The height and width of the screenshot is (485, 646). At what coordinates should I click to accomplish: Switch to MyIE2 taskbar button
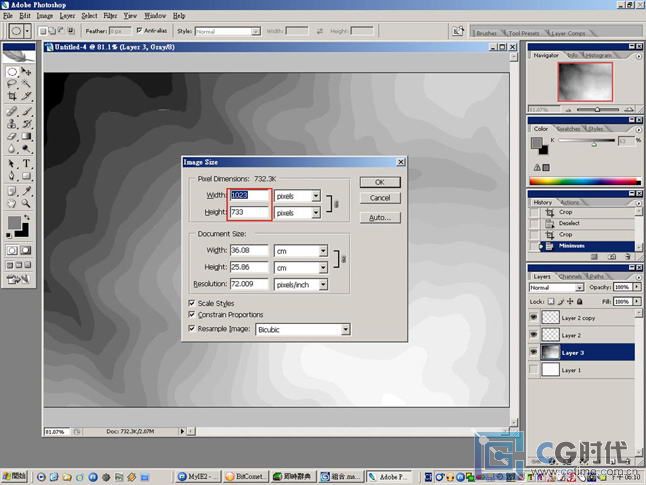click(x=199, y=477)
